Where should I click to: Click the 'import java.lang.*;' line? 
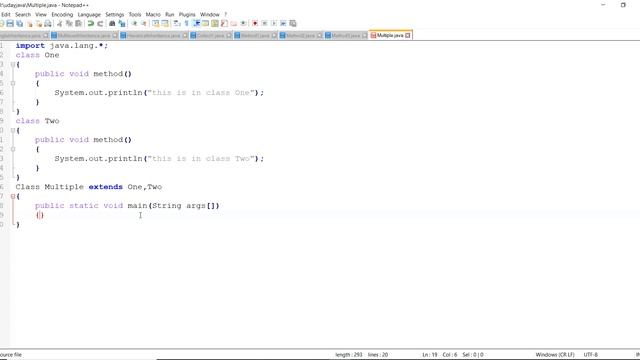pyautogui.click(x=62, y=46)
